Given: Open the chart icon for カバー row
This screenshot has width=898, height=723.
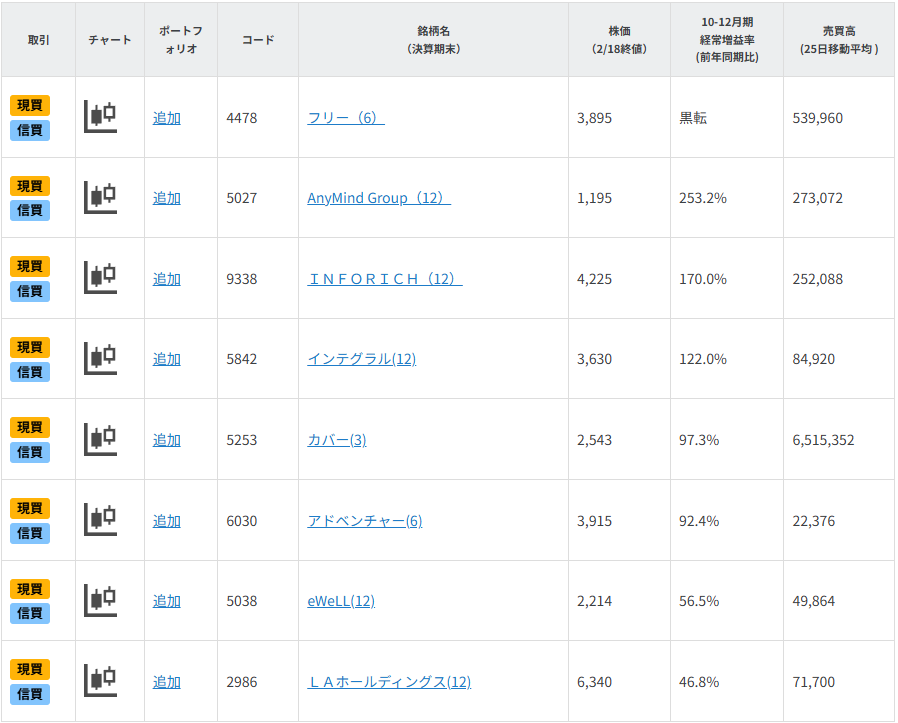Looking at the screenshot, I should pyautogui.click(x=100, y=440).
